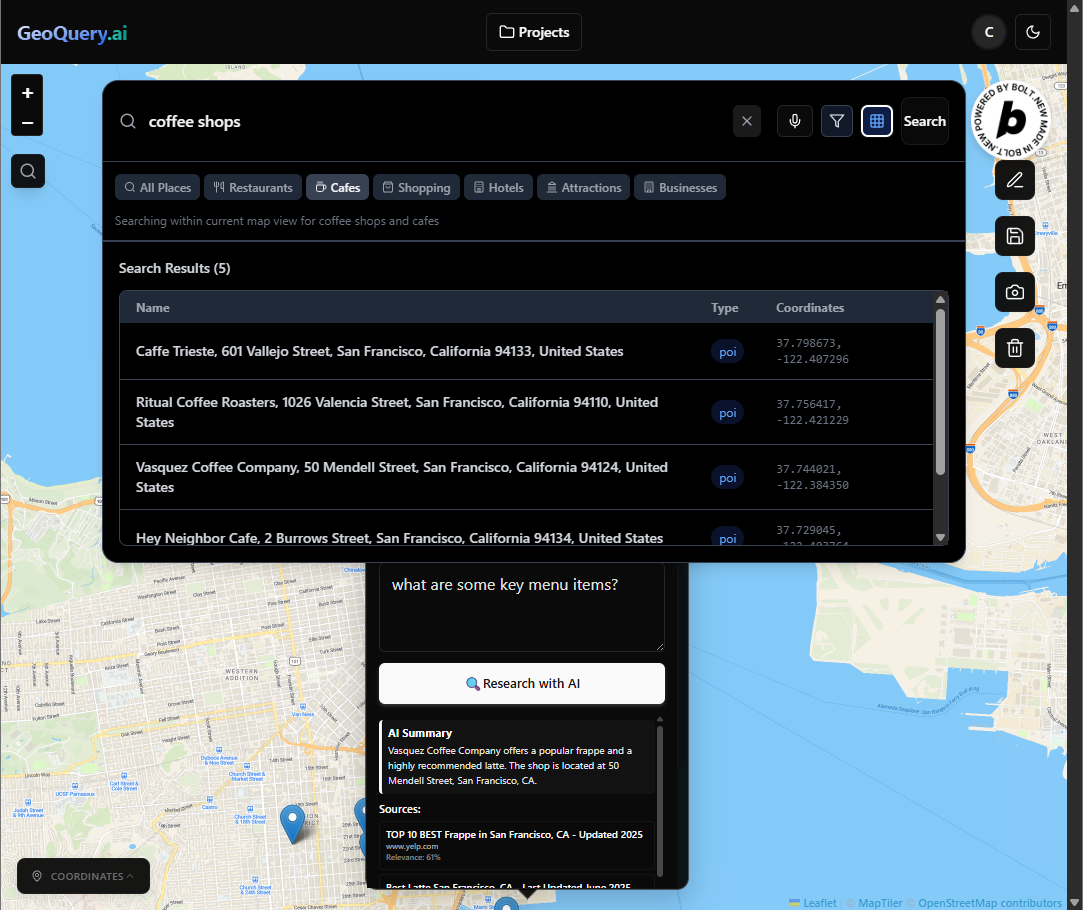Viewport: 1083px width, 910px height.
Task: Select the Vasquez Coffee Company result row
Action: [x=526, y=477]
